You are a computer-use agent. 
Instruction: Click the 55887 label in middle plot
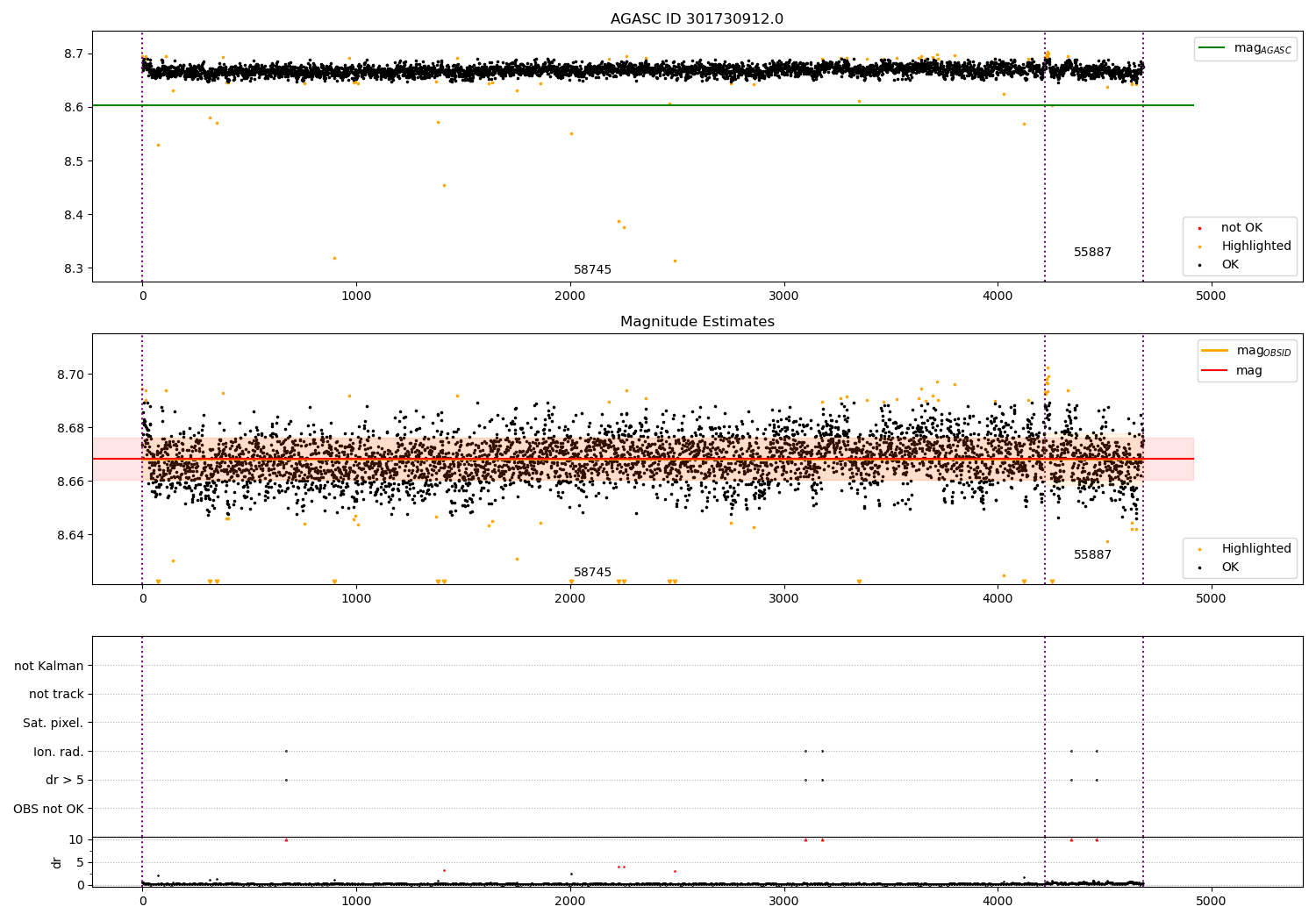click(x=1092, y=555)
